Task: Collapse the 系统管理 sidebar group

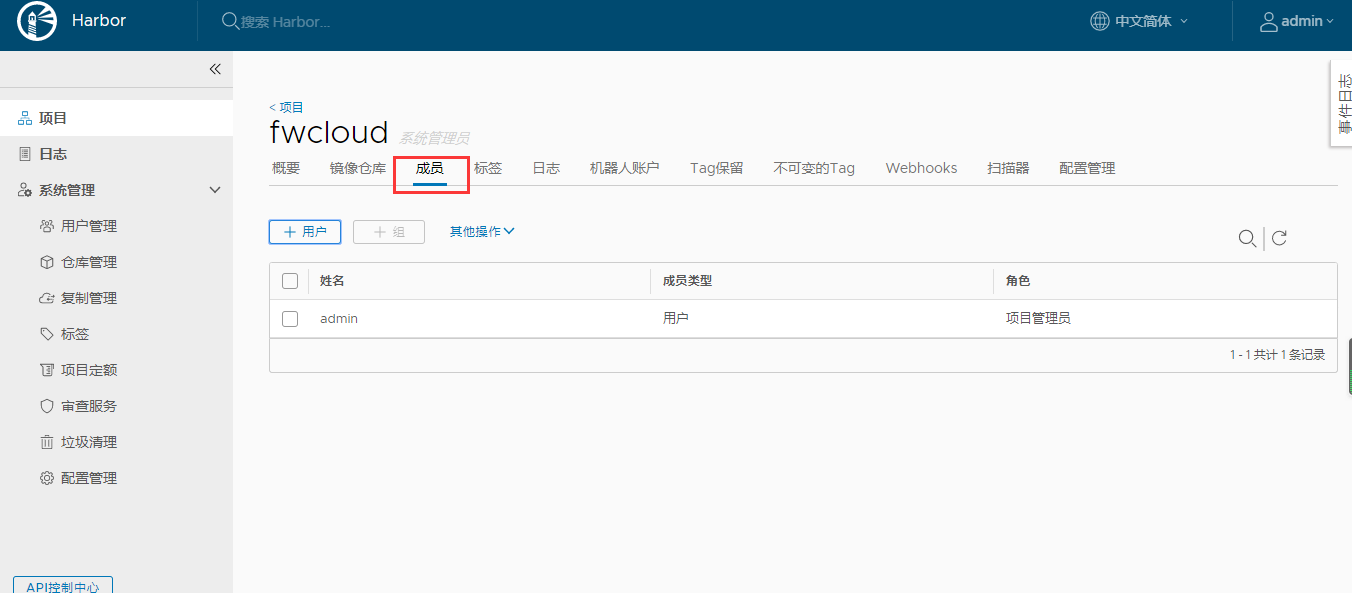Action: [214, 189]
